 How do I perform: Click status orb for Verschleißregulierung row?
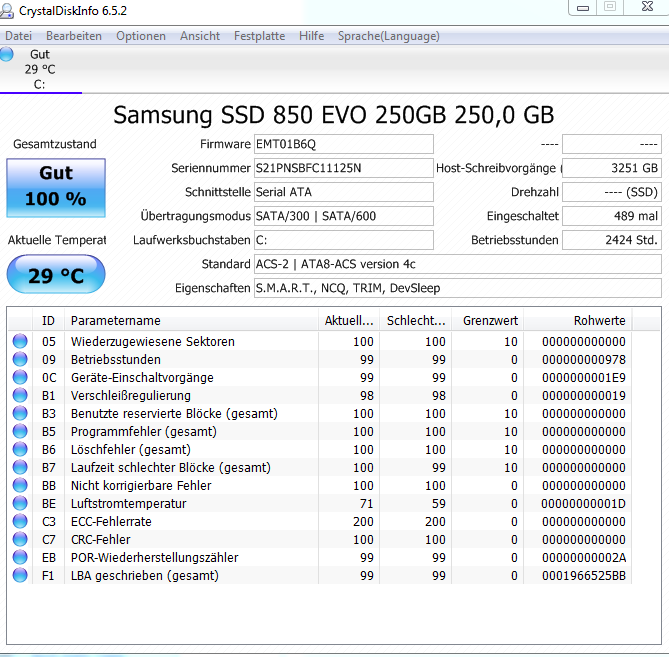20,395
